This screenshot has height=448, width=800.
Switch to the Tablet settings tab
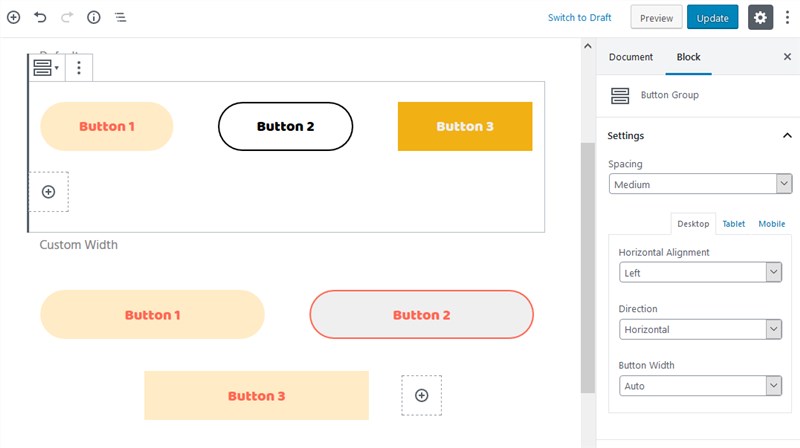click(734, 223)
